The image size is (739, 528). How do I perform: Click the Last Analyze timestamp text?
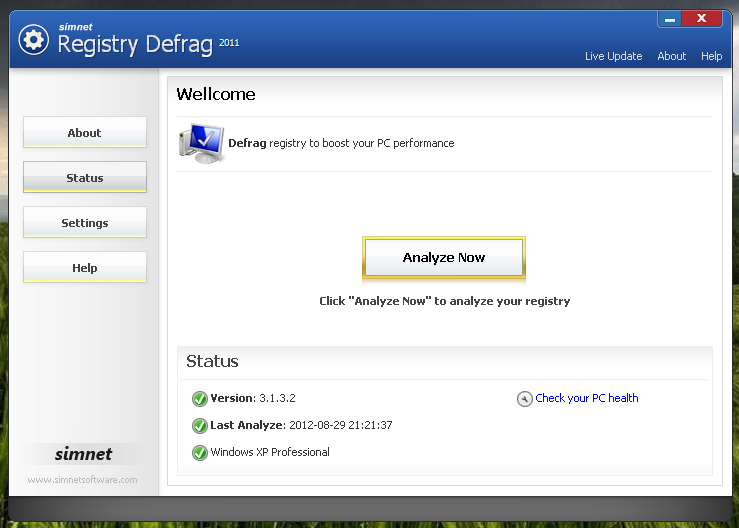click(340, 425)
